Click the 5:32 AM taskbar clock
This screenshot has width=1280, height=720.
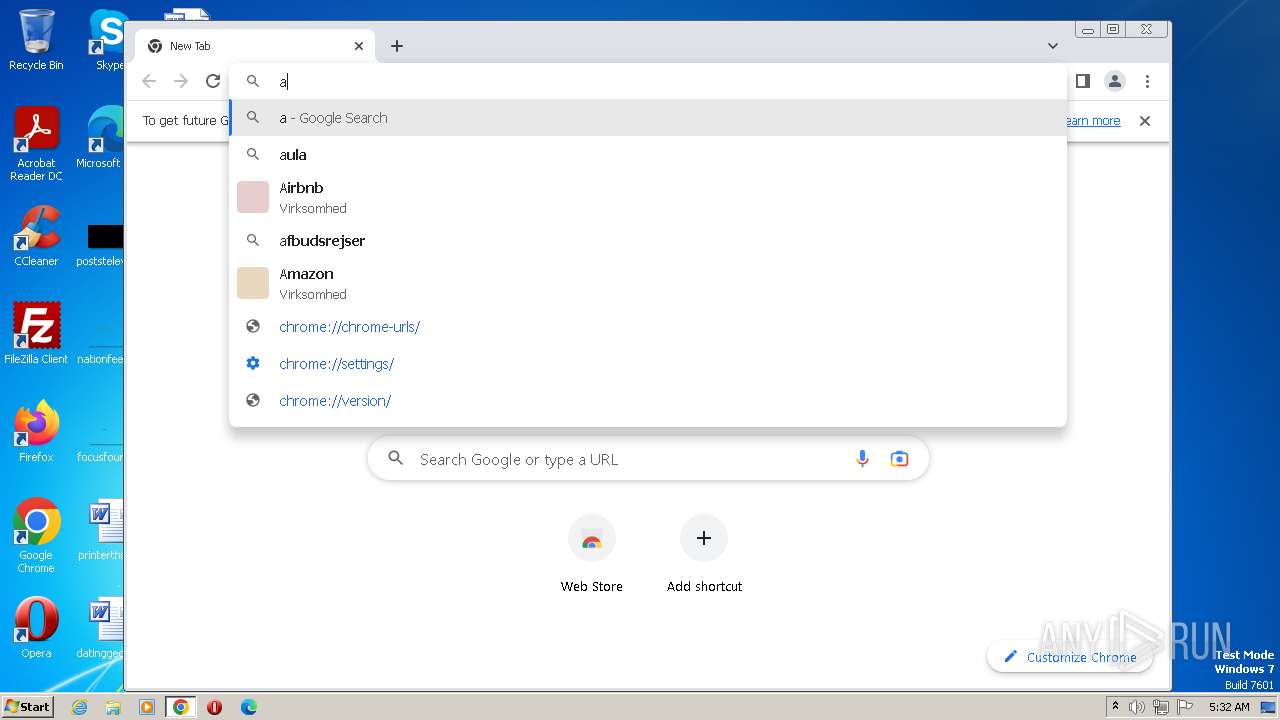[1229, 707]
